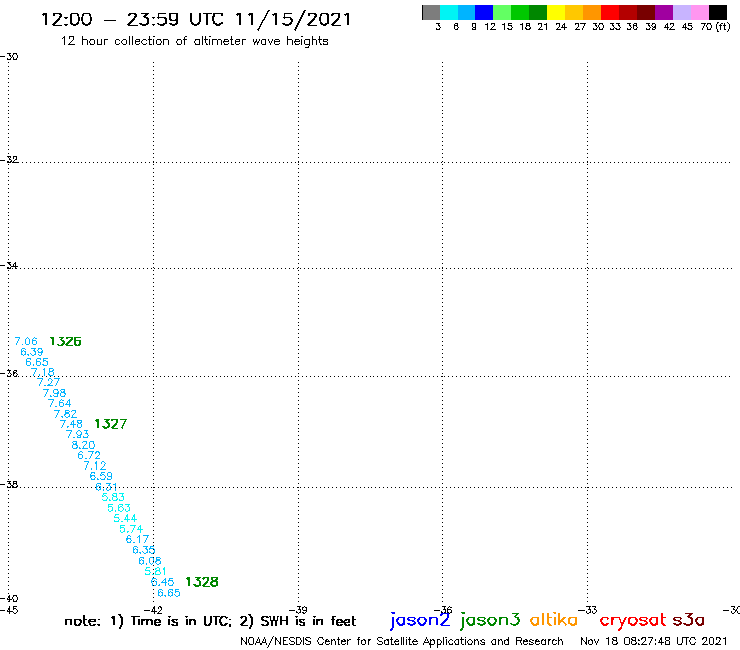The image size is (740, 650).
Task: Click the -42 longitude axis label
Action: [153, 610]
